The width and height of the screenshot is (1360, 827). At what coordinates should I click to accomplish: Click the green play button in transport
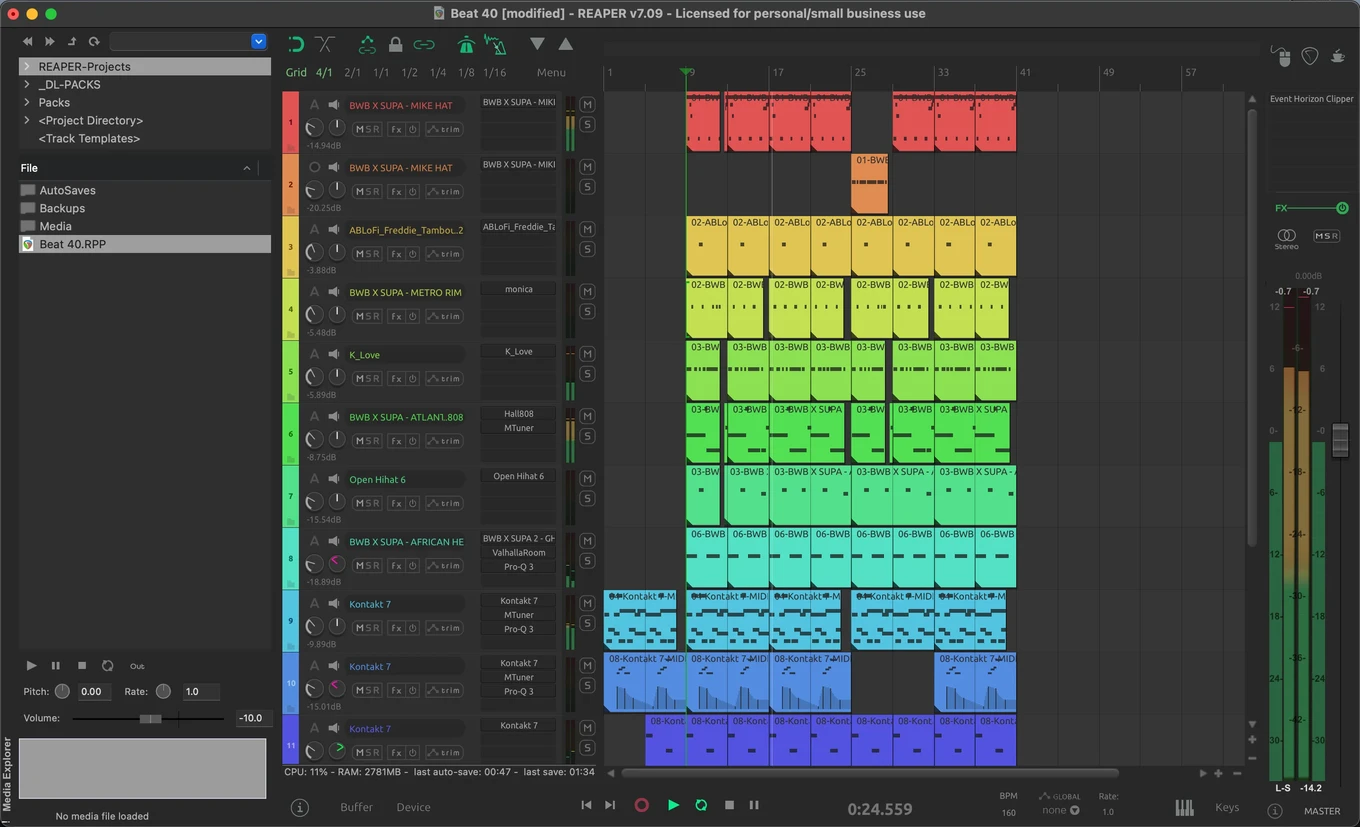tap(673, 805)
